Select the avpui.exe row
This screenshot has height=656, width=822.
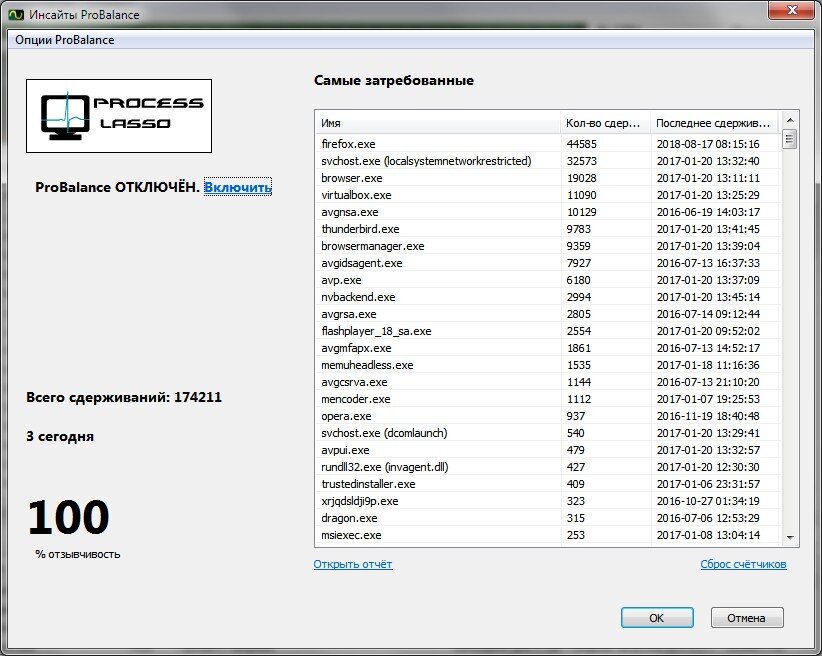[x=548, y=450]
